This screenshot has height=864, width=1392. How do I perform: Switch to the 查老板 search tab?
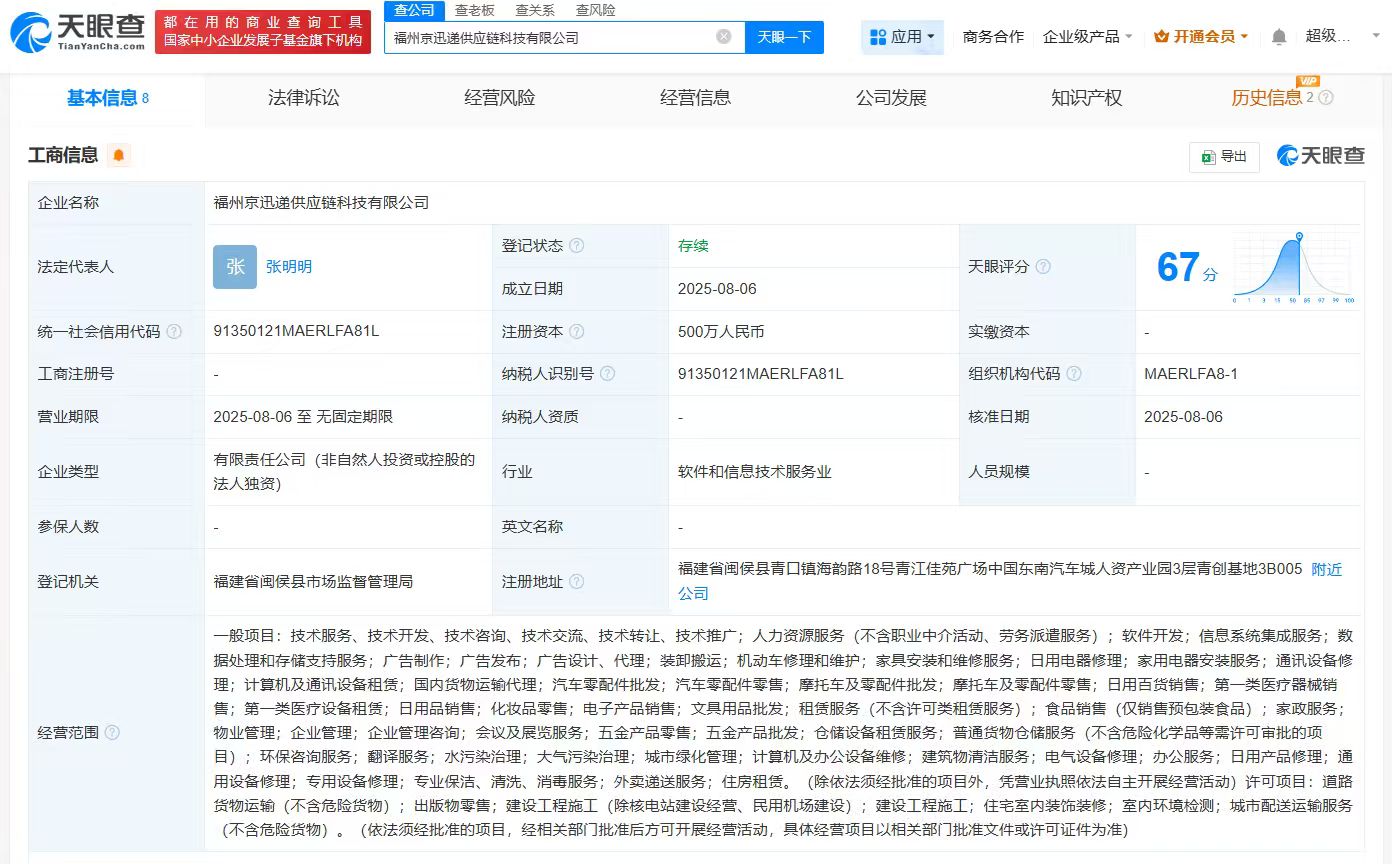474,10
